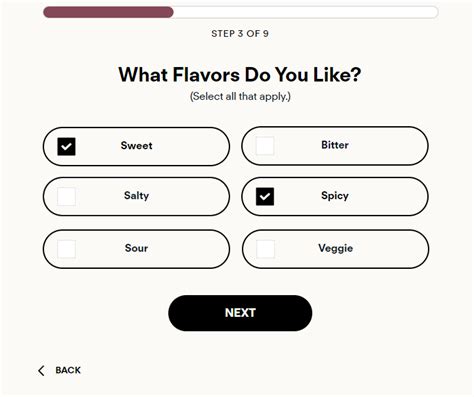Click the What Flavors Do You Like heading
474x397 pixels.
click(240, 74)
